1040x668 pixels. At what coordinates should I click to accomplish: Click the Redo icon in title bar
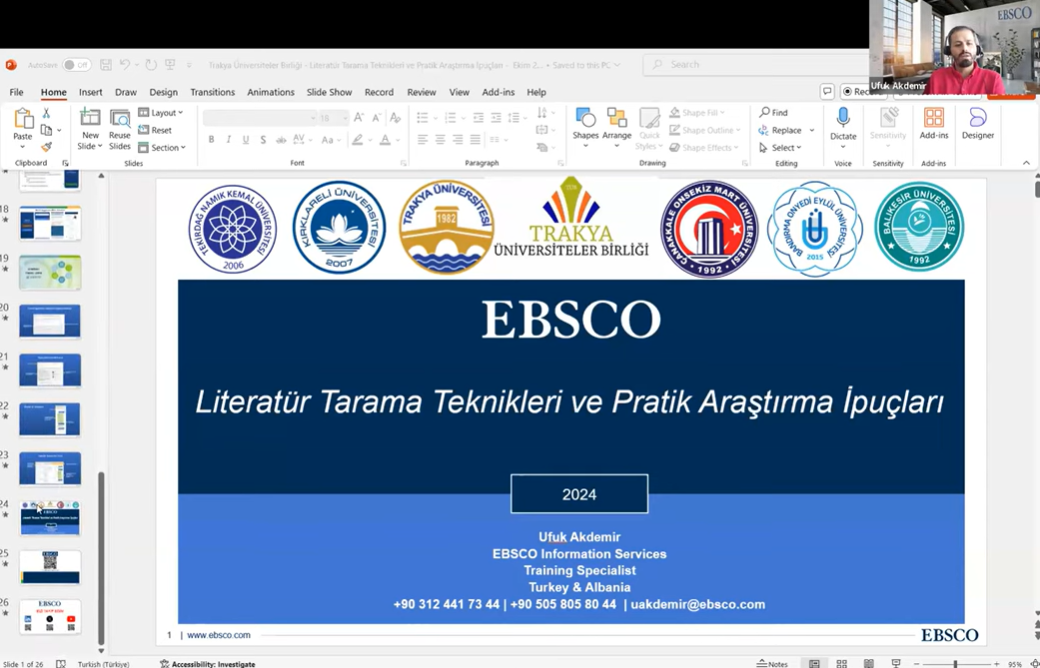coord(151,64)
